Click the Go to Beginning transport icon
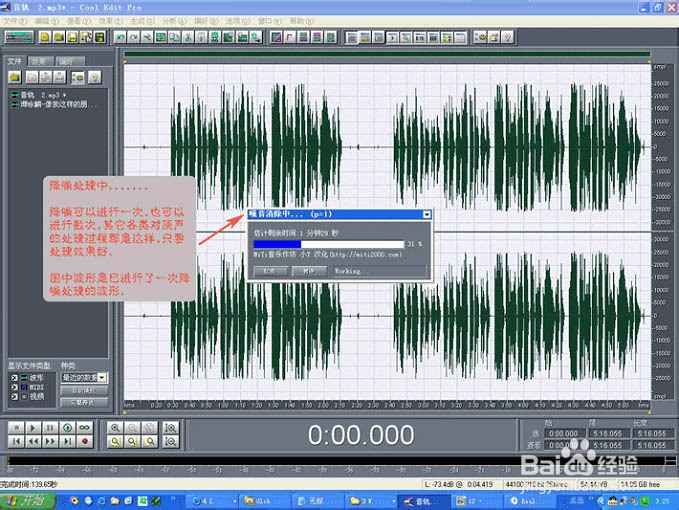679x510 pixels. (16, 442)
